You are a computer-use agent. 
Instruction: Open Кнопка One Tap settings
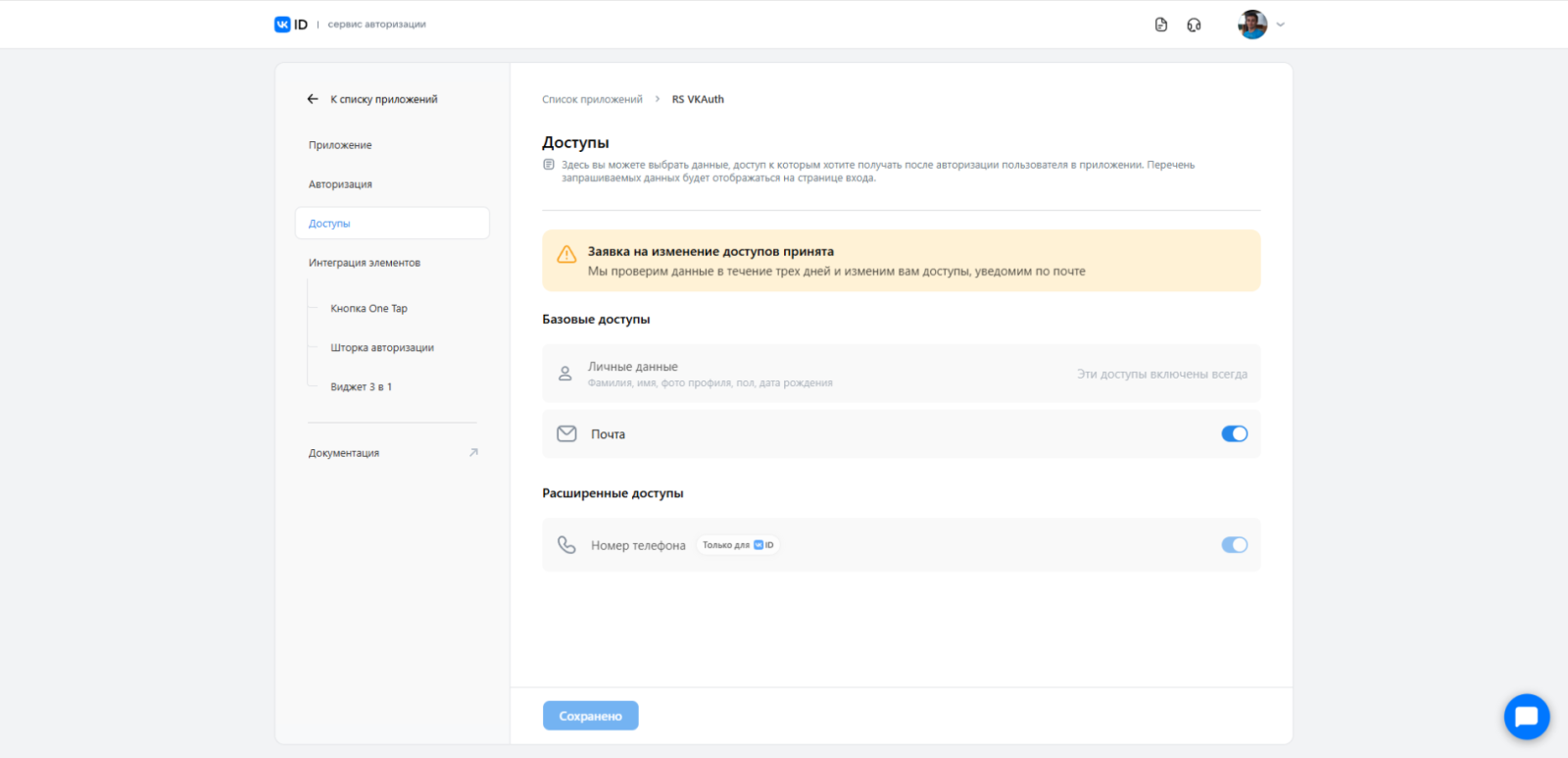[368, 309]
